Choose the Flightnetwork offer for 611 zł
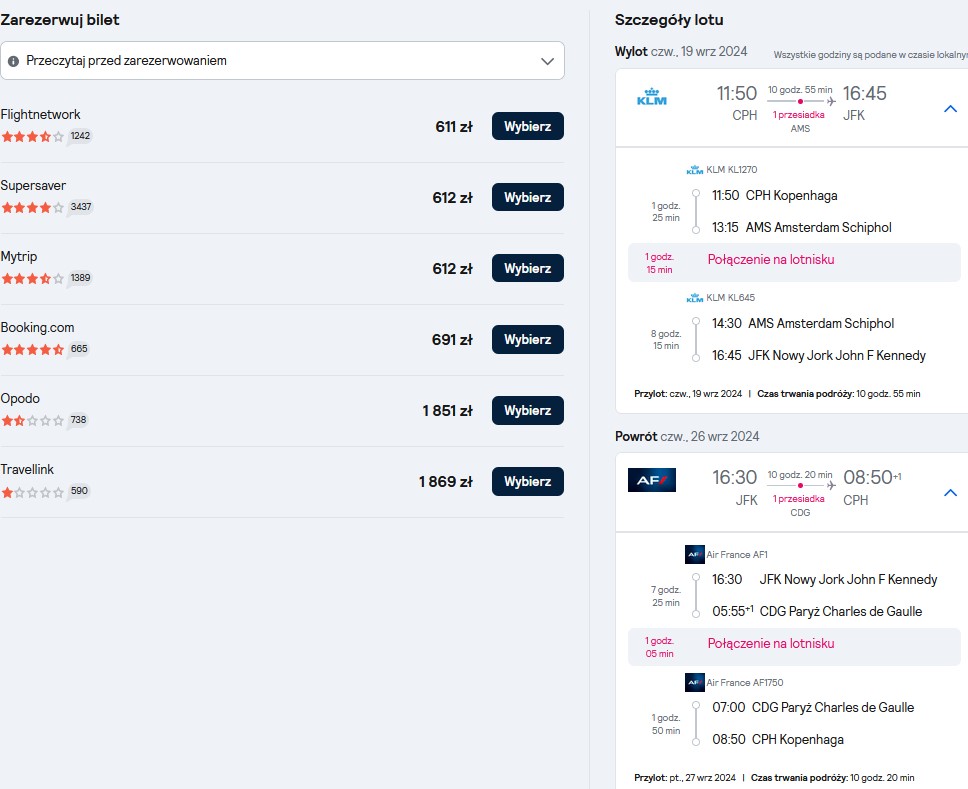Screen dimensions: 968x789 (x=528, y=126)
